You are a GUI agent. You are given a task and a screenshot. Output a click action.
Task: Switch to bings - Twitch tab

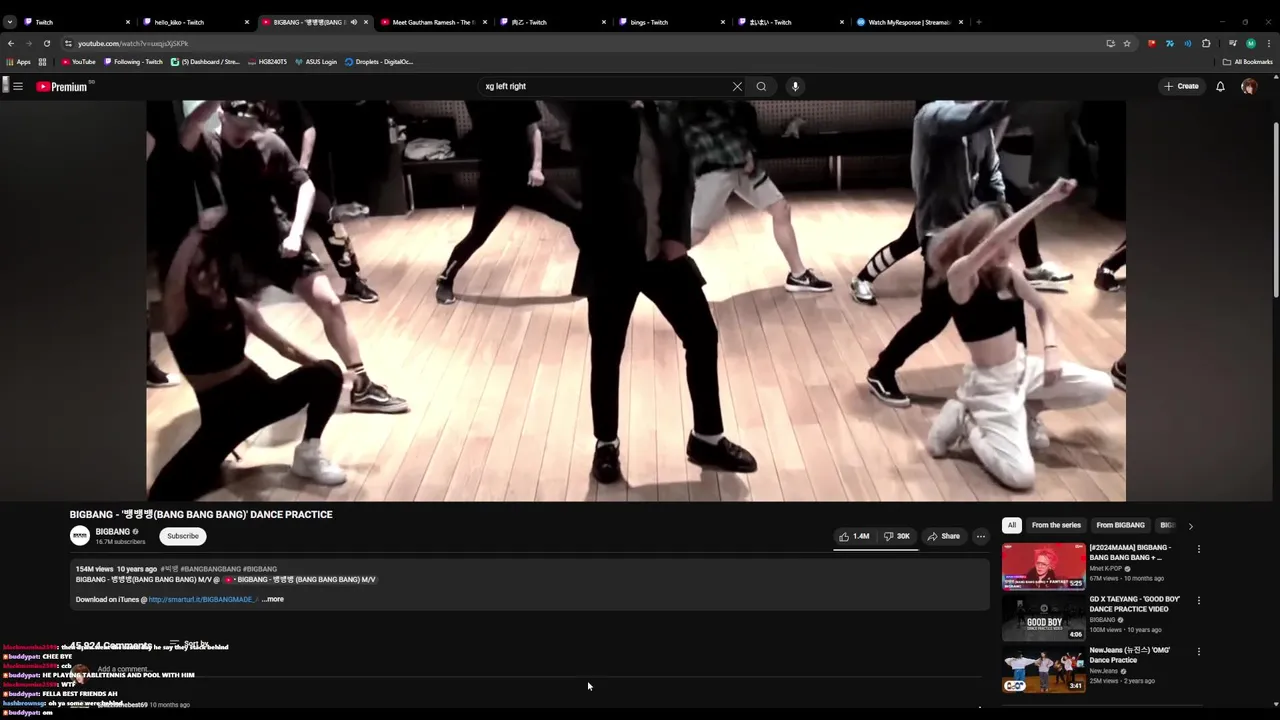(x=671, y=22)
